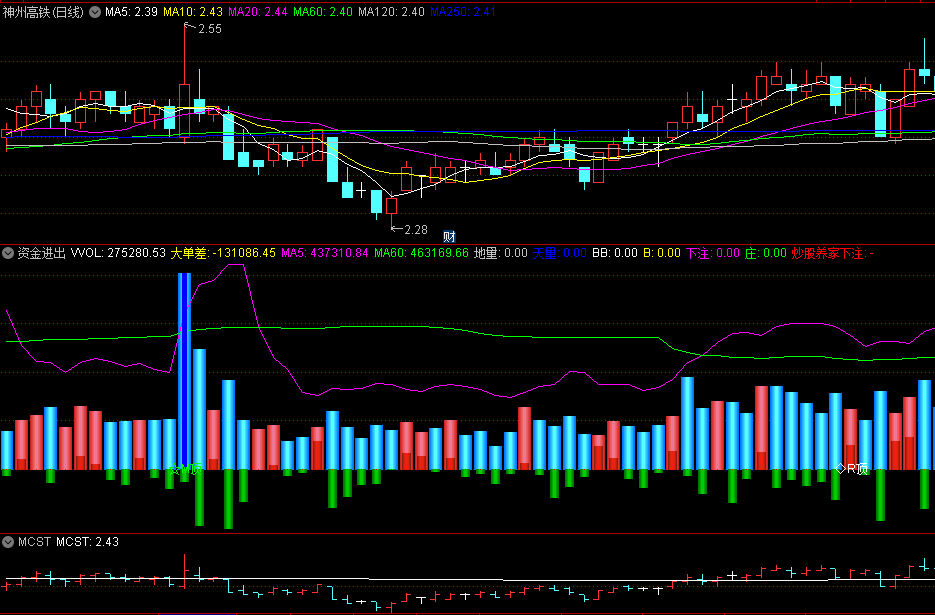This screenshot has height=615, width=935.
Task: Click the 2.28 low price label
Action: 416,230
